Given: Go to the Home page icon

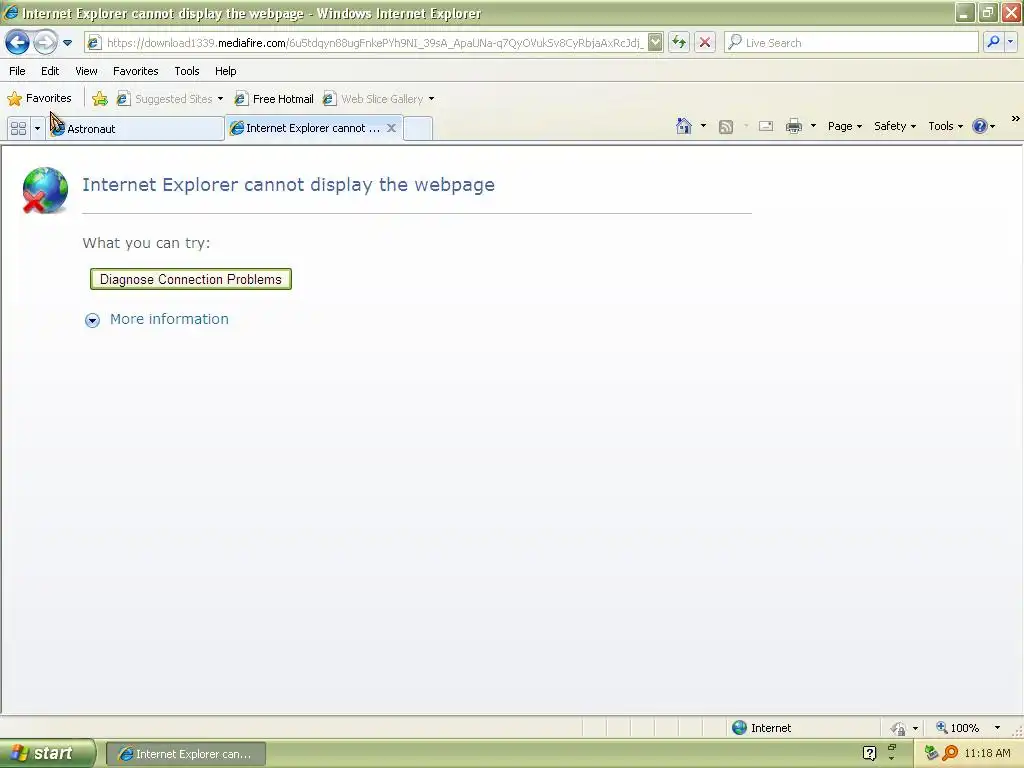Looking at the screenshot, I should click(684, 126).
